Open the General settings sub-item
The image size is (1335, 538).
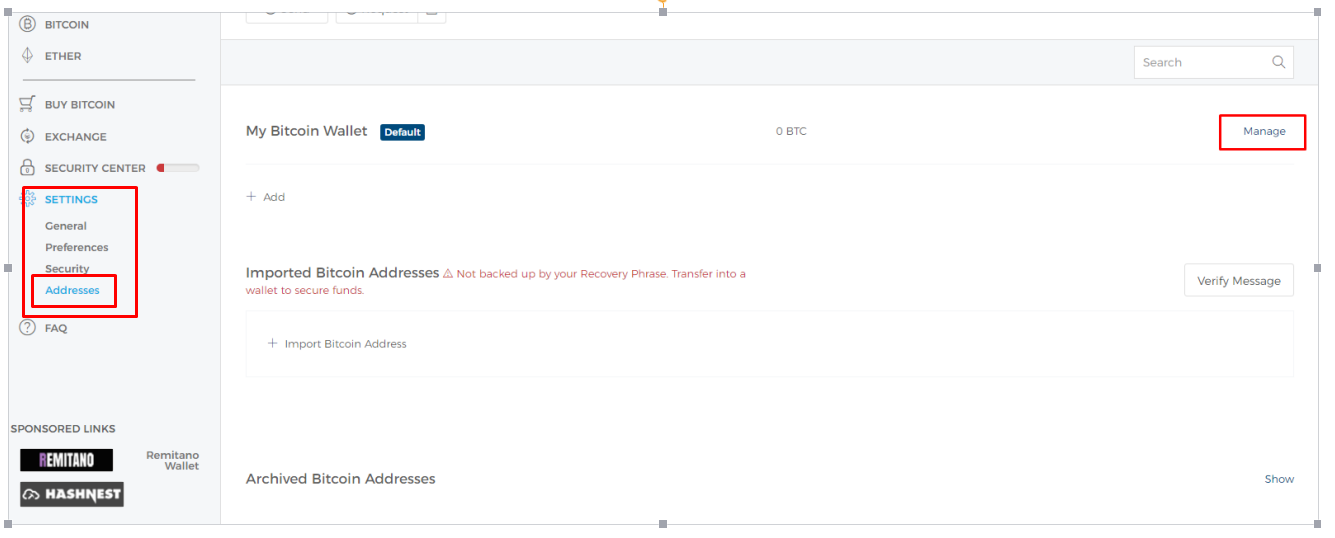66,226
